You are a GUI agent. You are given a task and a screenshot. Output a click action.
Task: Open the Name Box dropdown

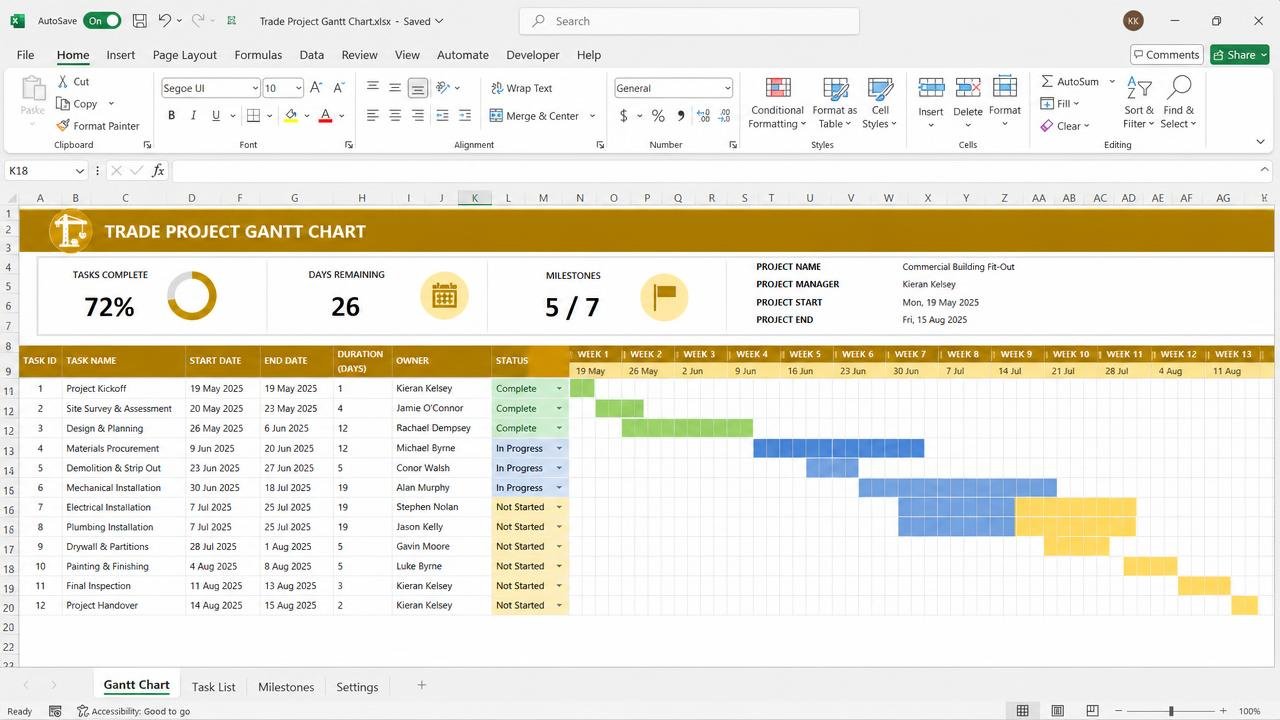(79, 171)
